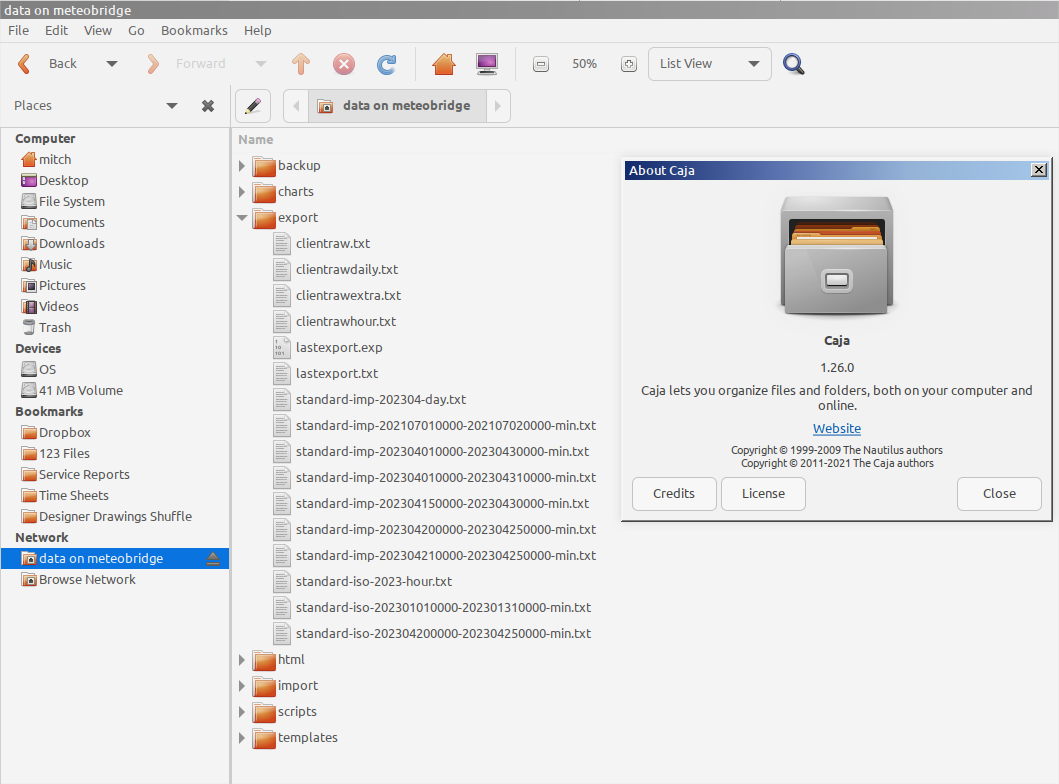Collapse the export folder
This screenshot has width=1059, height=784.
click(242, 217)
